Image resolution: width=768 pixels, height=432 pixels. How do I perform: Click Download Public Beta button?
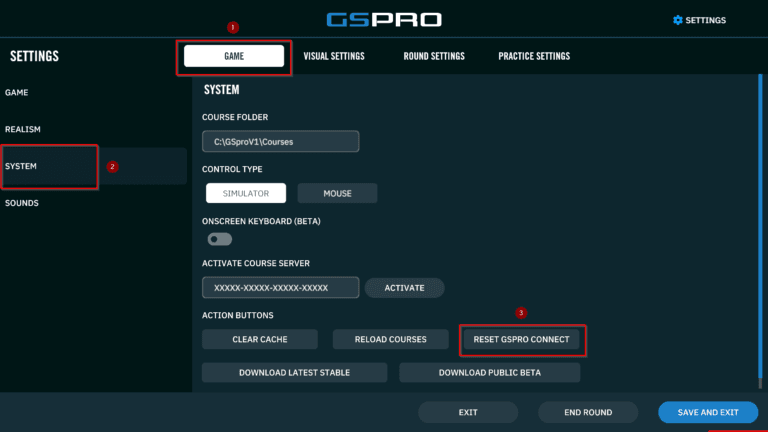490,372
